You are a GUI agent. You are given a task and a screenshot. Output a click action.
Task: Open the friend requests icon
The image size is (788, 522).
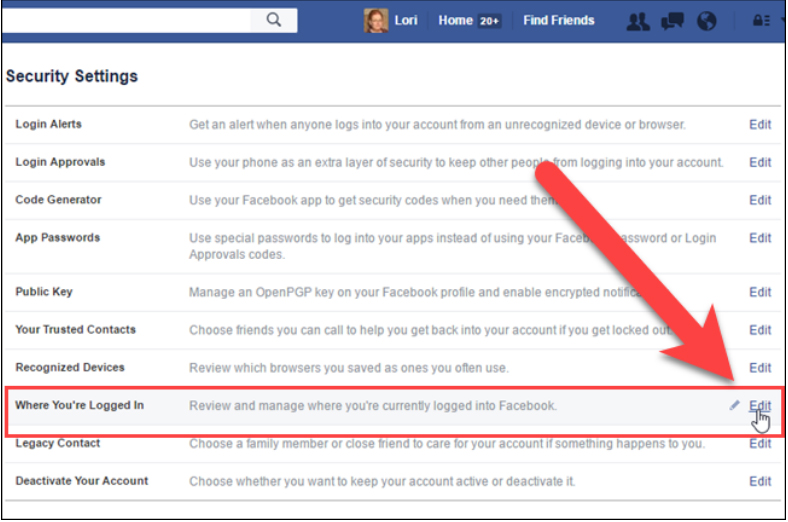tap(638, 21)
